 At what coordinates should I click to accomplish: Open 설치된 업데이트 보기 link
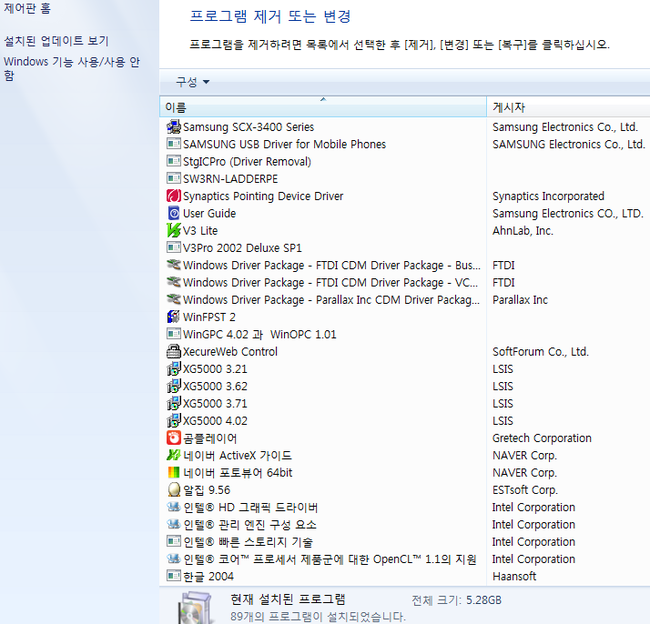tap(56, 41)
